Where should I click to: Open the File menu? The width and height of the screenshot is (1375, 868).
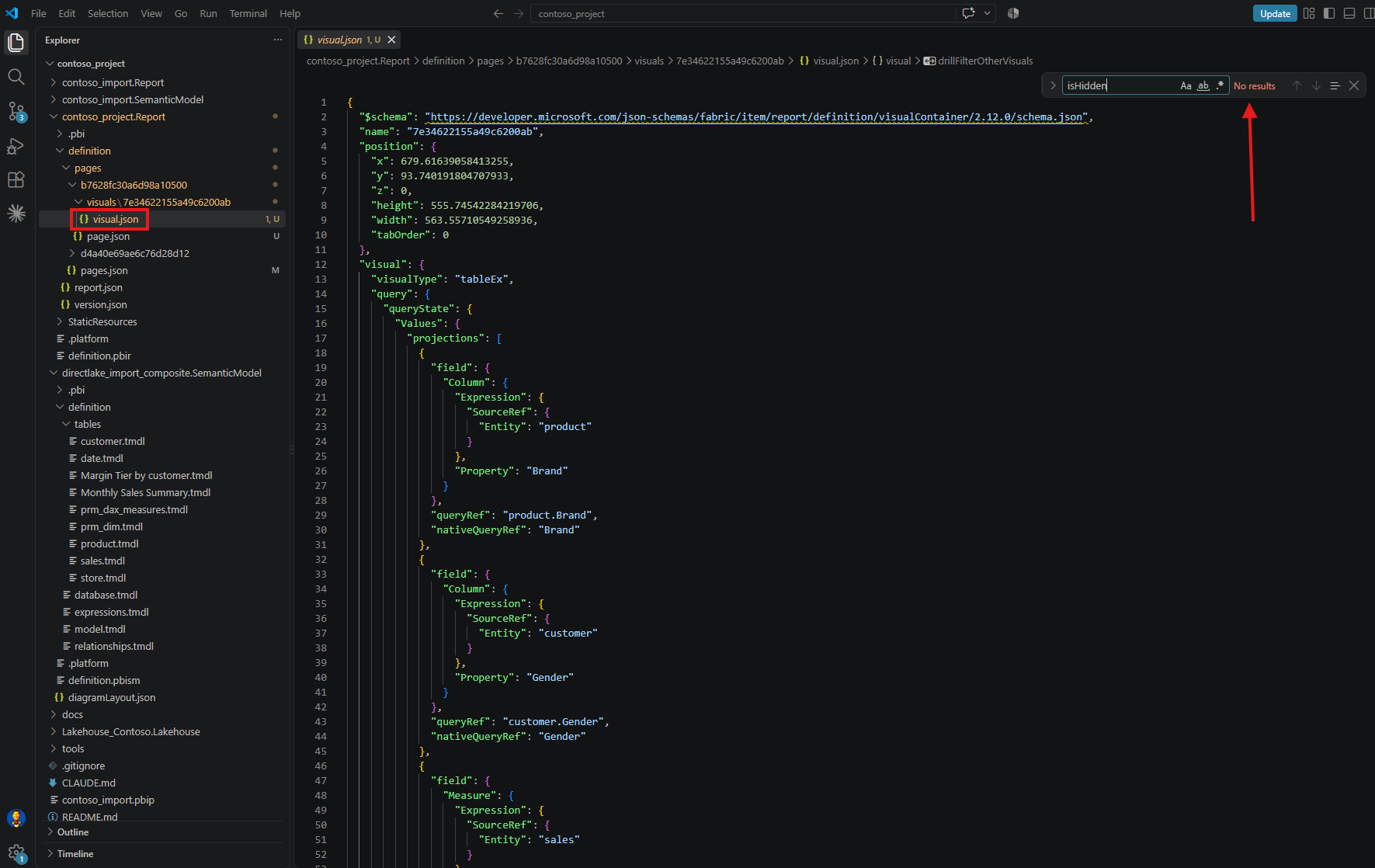[38, 13]
